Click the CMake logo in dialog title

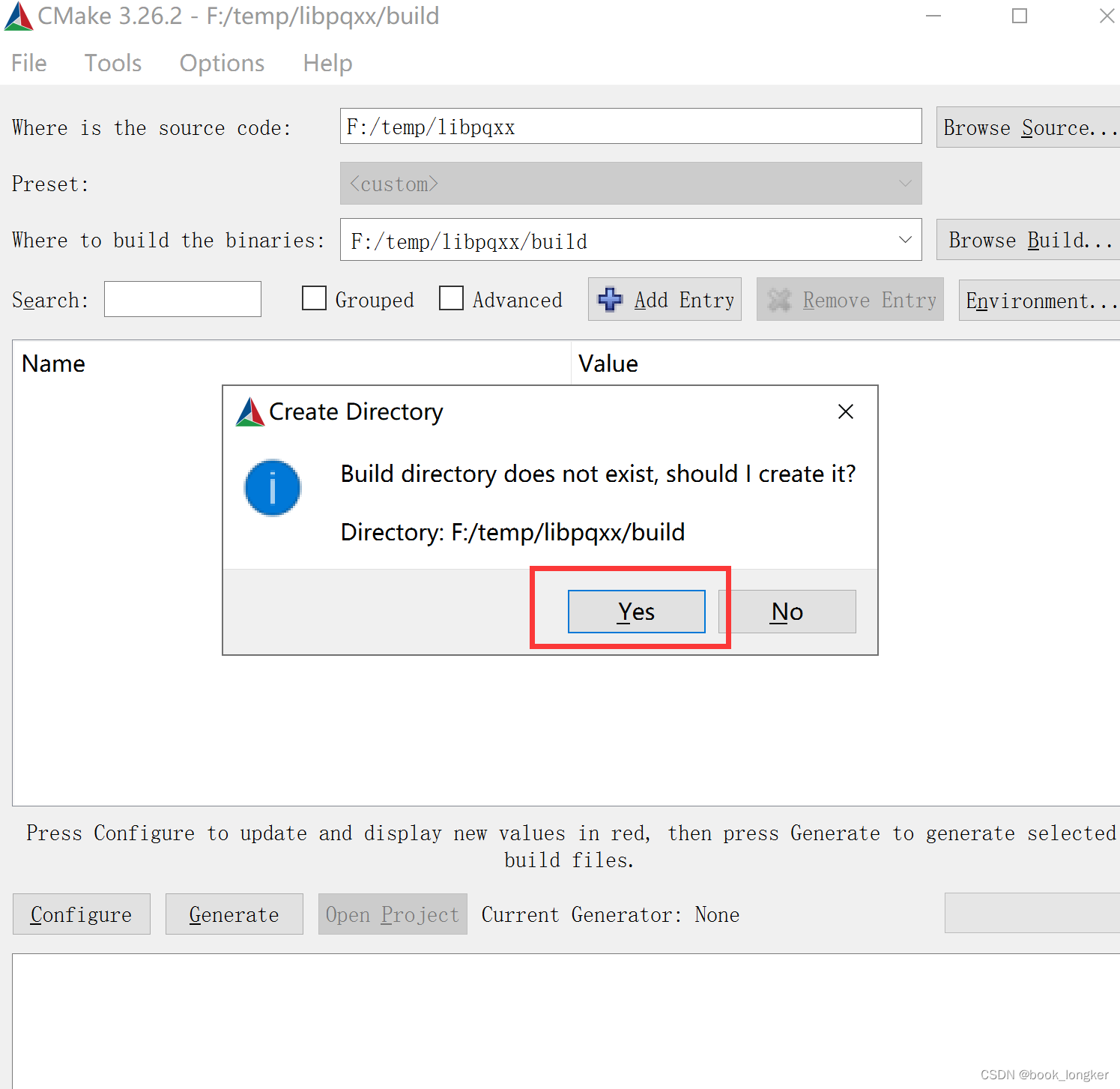pyautogui.click(x=250, y=412)
